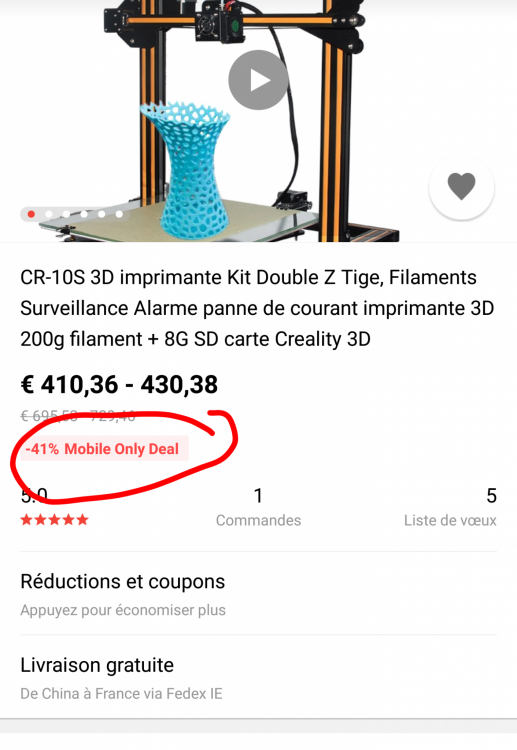Jump to the third image dot

pos(66,214)
